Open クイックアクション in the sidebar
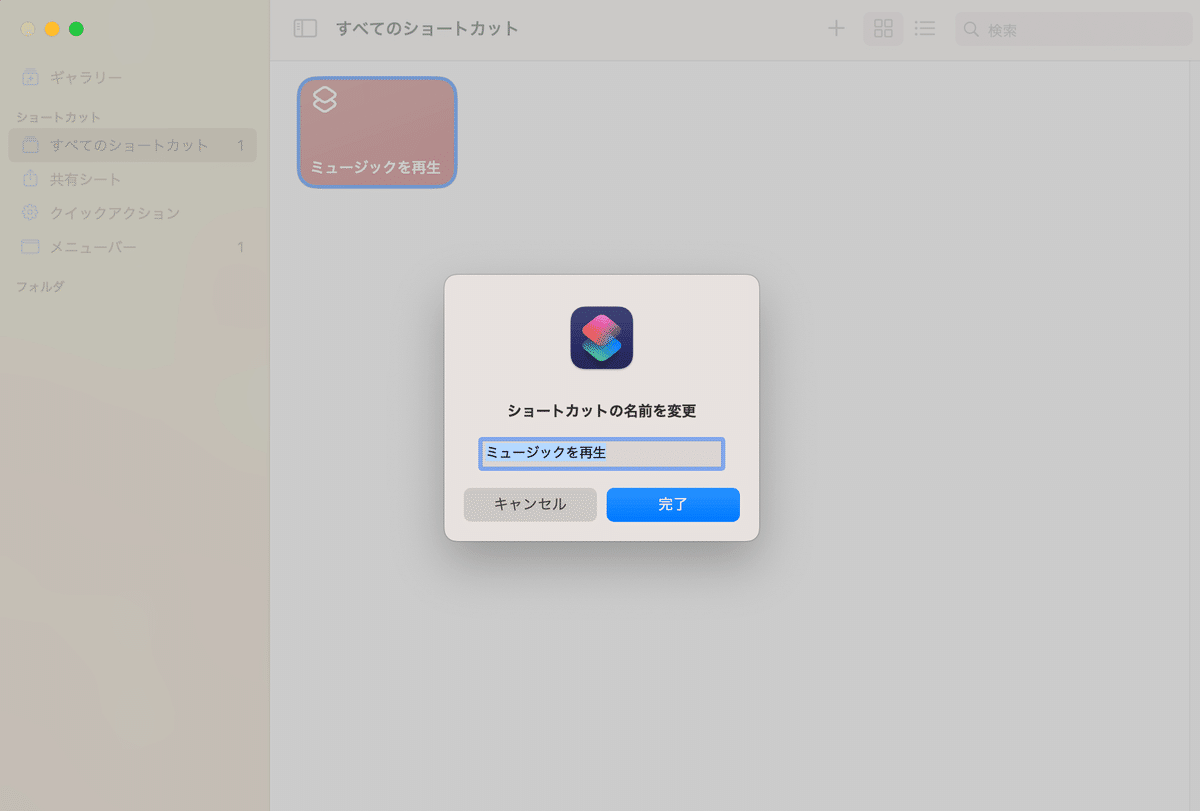This screenshot has width=1200, height=811. click(132, 213)
